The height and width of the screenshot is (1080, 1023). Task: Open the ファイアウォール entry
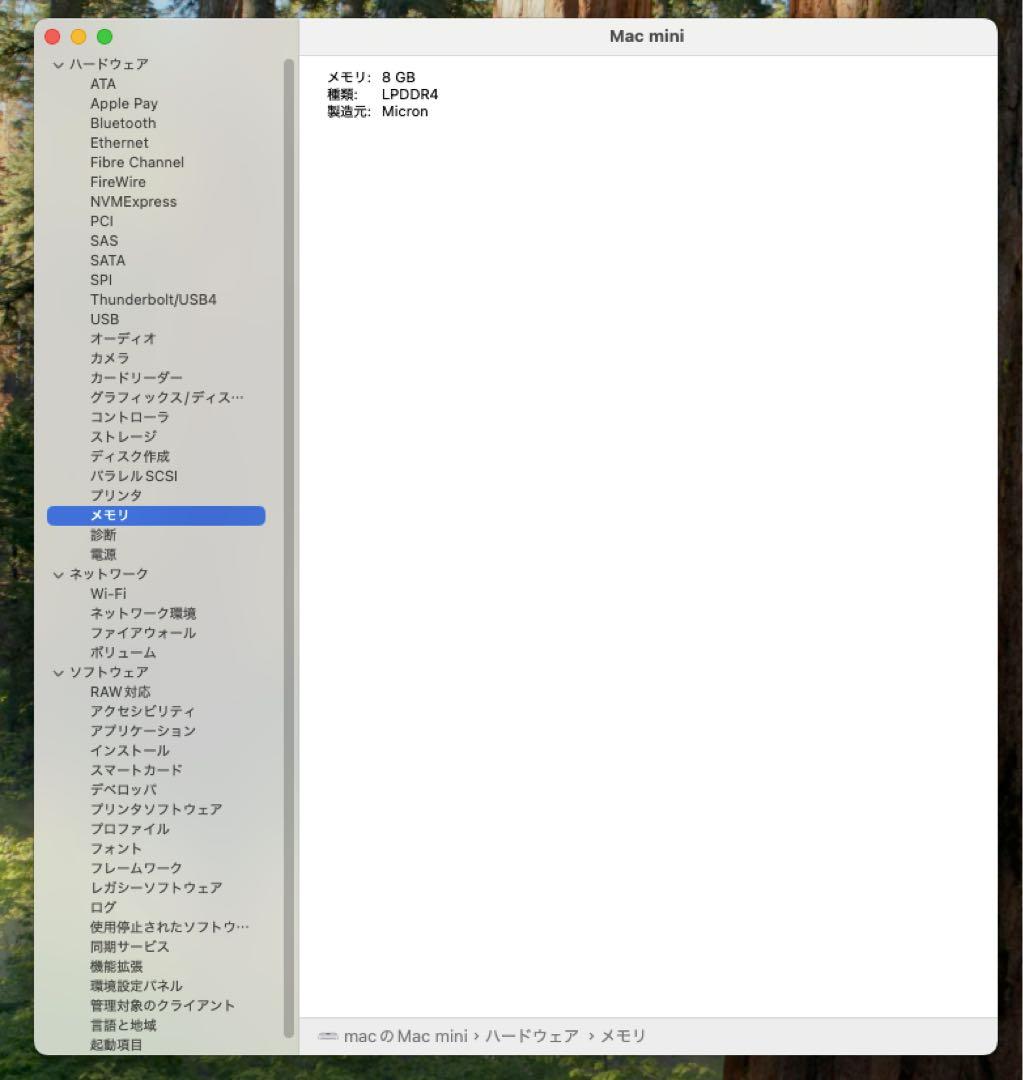143,633
